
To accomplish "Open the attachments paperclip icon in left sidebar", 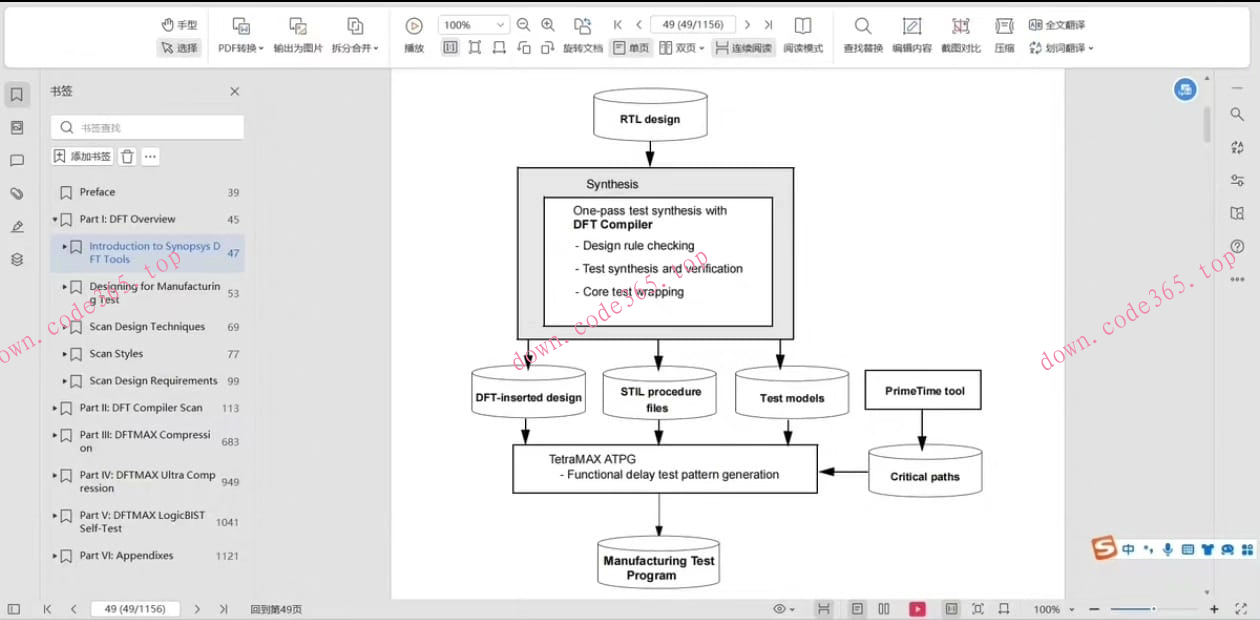I will pyautogui.click(x=17, y=194).
